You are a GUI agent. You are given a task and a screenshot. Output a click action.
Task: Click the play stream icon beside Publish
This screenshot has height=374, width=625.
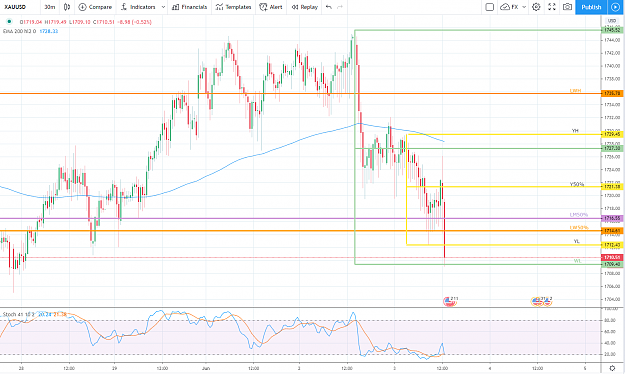[x=615, y=7]
